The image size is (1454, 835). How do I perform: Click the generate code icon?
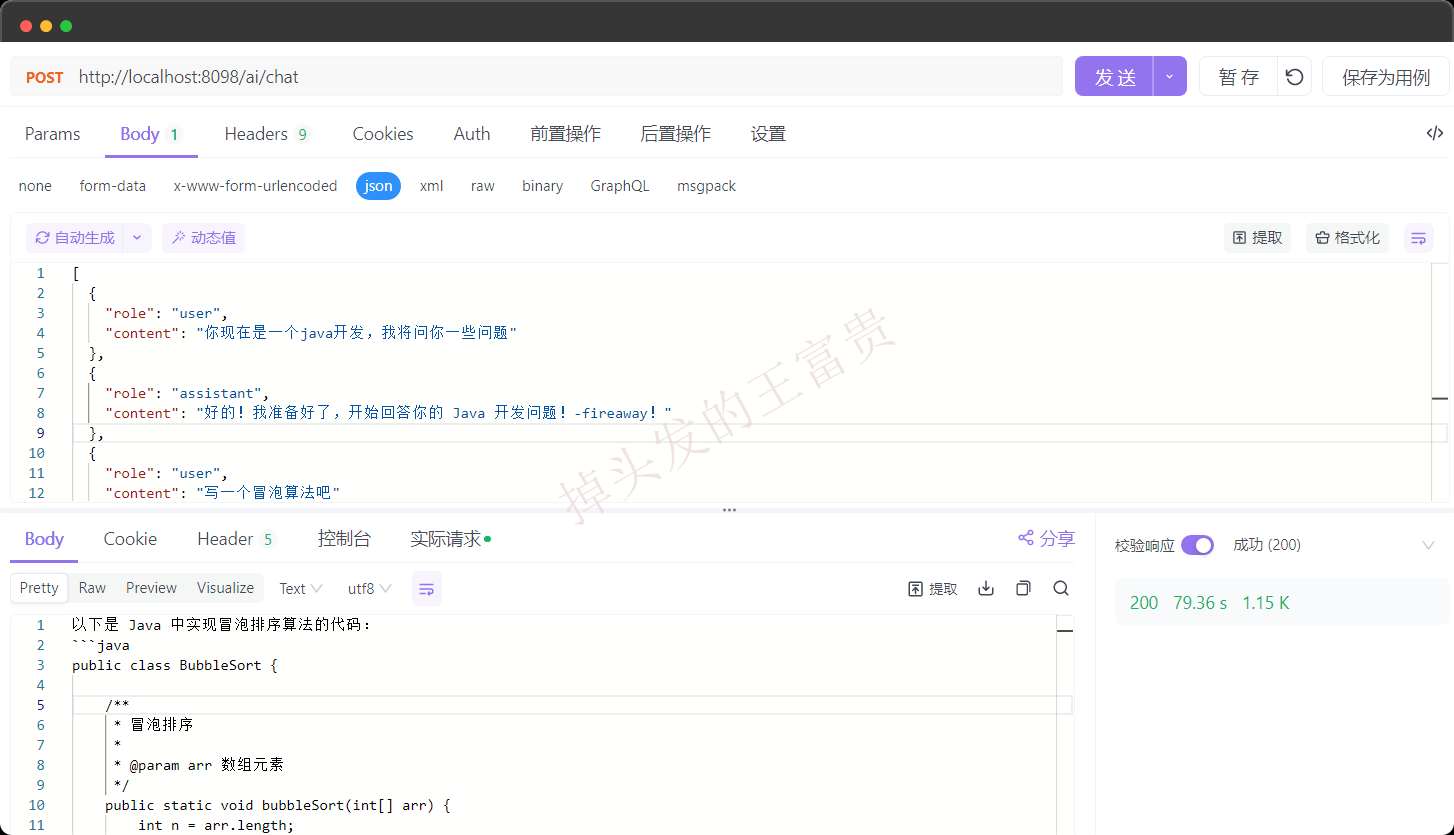(1435, 133)
